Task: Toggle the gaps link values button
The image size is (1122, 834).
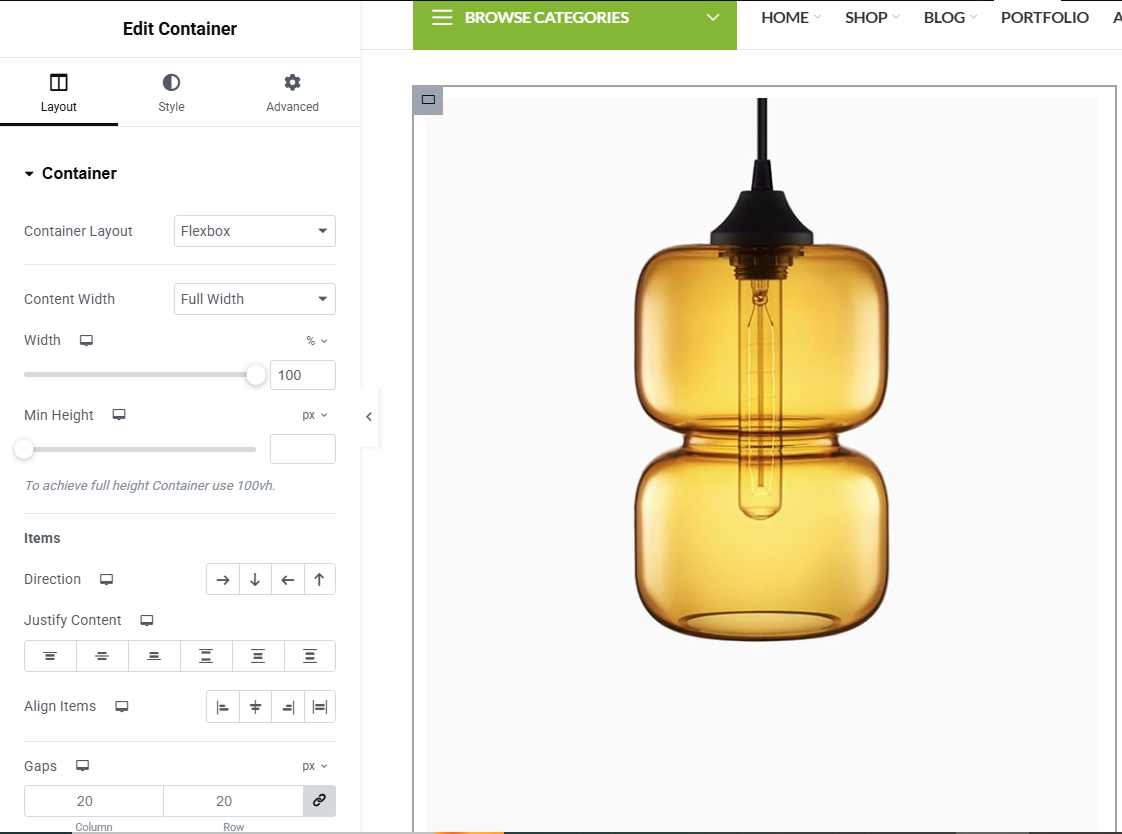Action: coord(319,800)
